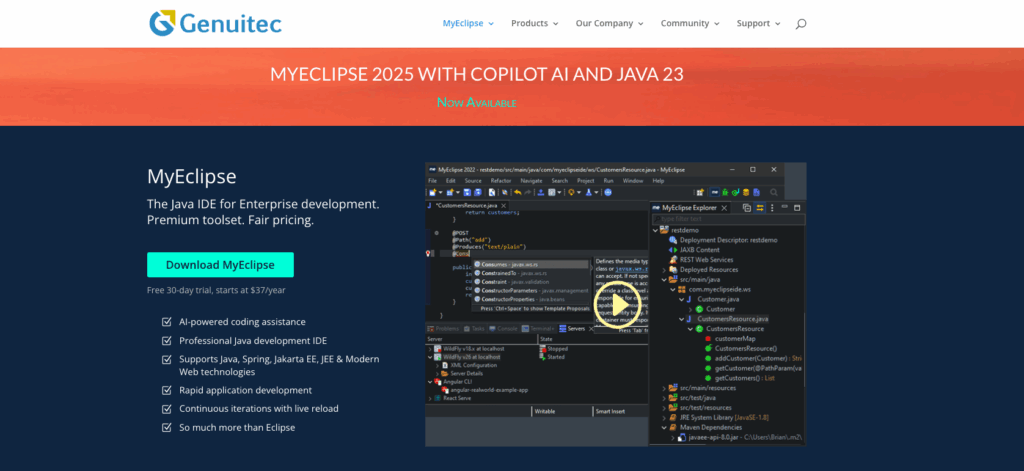Image resolution: width=1024 pixels, height=471 pixels.
Task: Click the Download MyEclipse button
Action: pyautogui.click(x=220, y=265)
